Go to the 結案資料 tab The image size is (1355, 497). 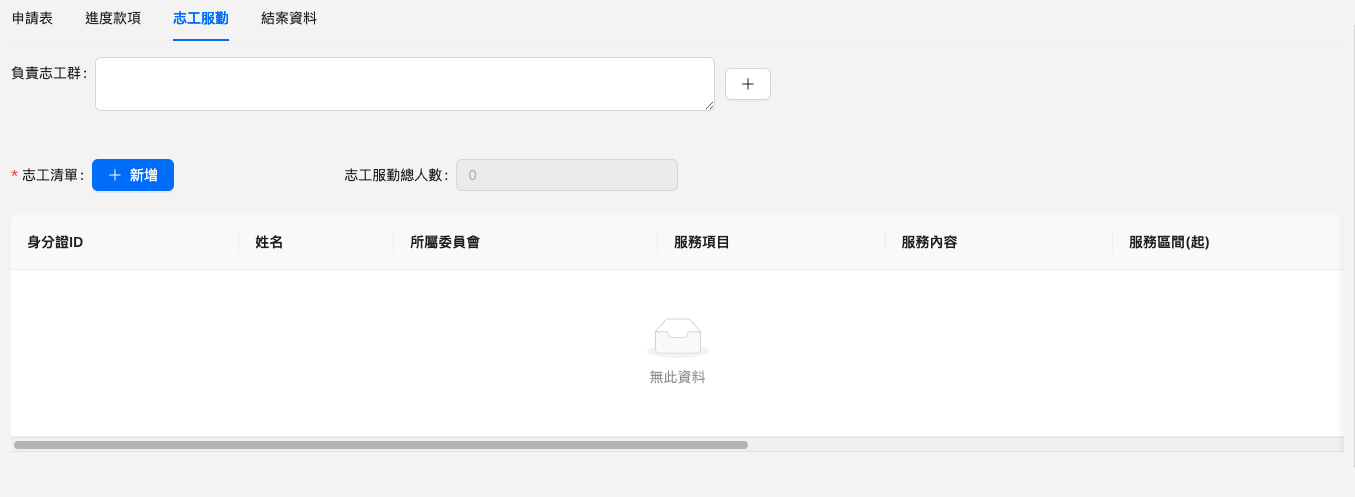[x=288, y=18]
